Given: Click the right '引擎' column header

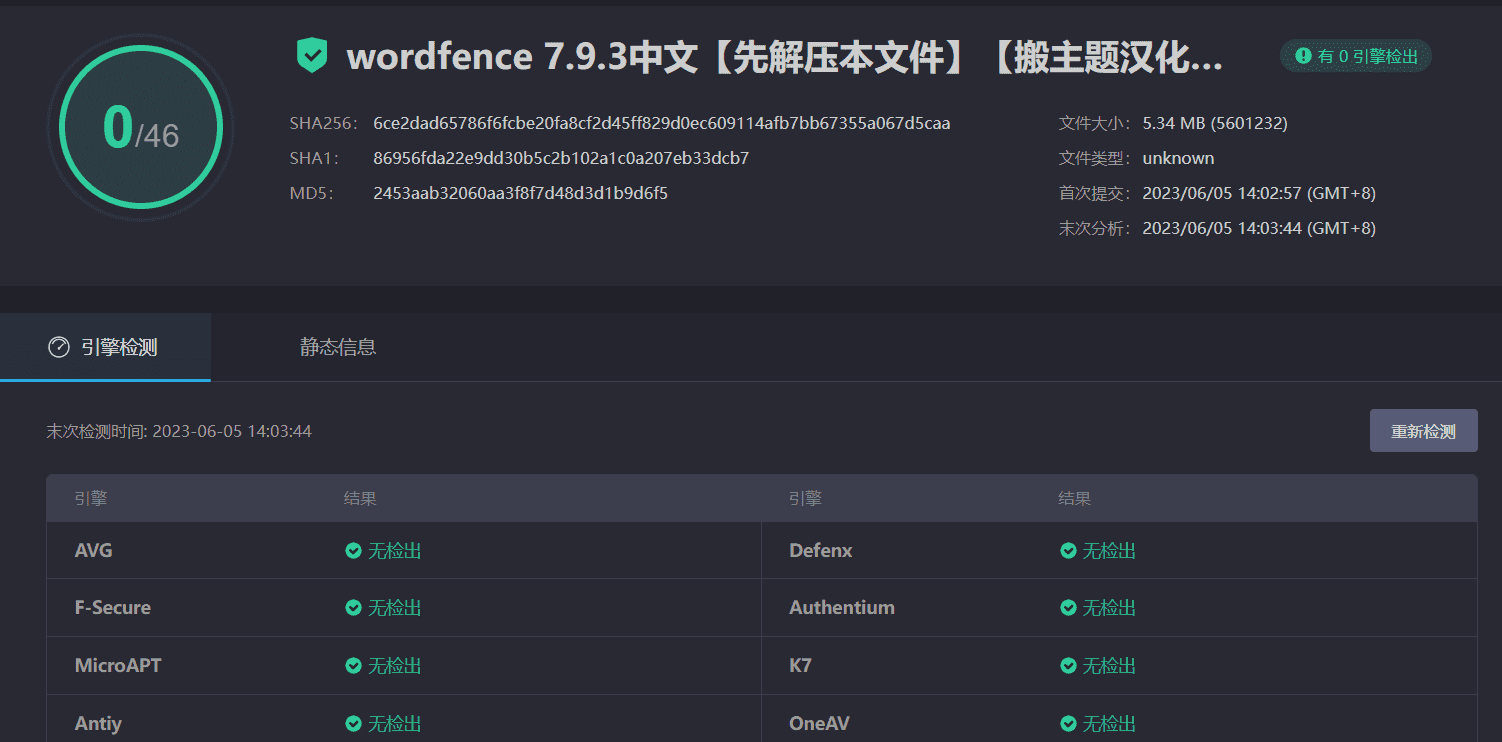Looking at the screenshot, I should pos(805,498).
